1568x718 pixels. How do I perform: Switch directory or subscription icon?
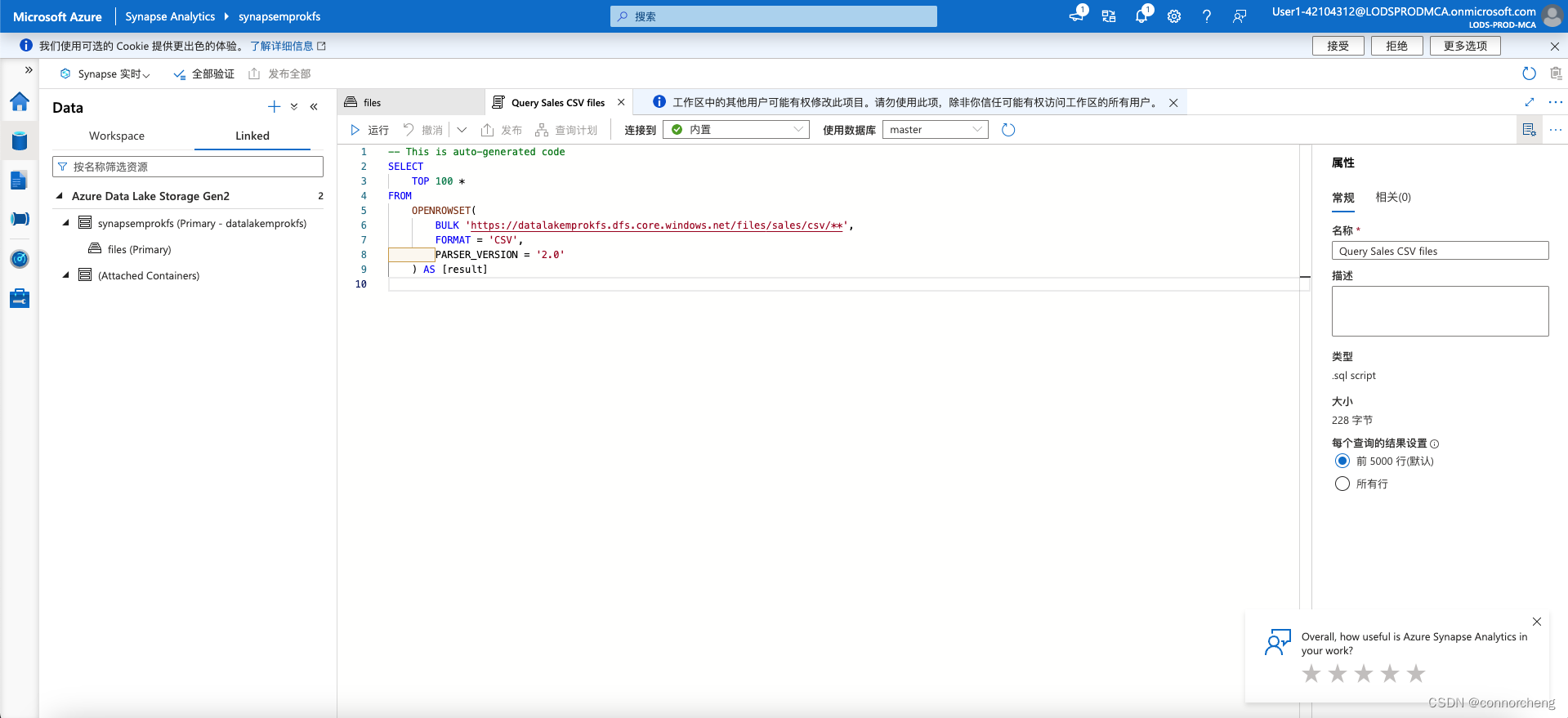pos(1109,16)
